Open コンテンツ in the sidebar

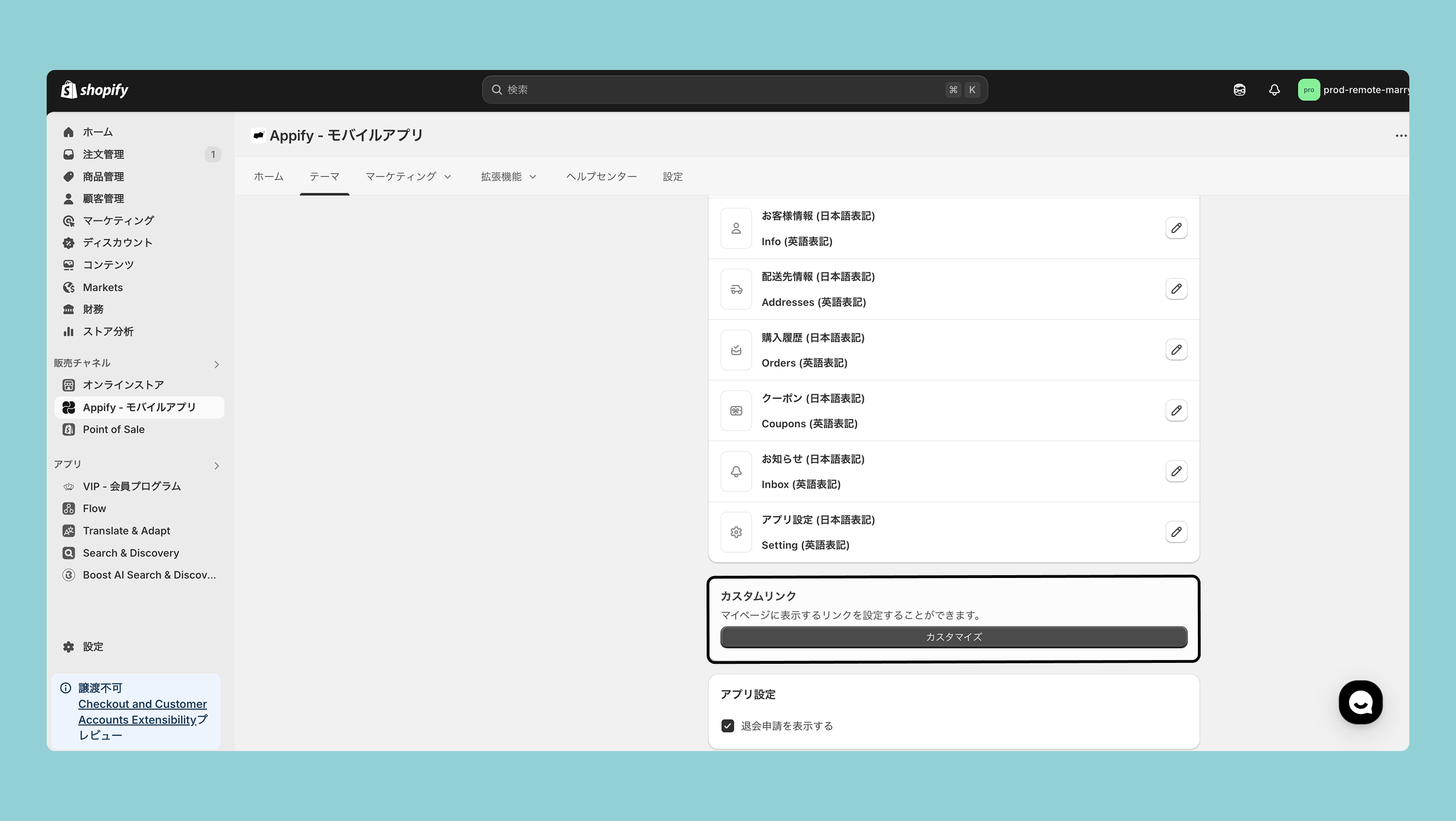(139, 264)
